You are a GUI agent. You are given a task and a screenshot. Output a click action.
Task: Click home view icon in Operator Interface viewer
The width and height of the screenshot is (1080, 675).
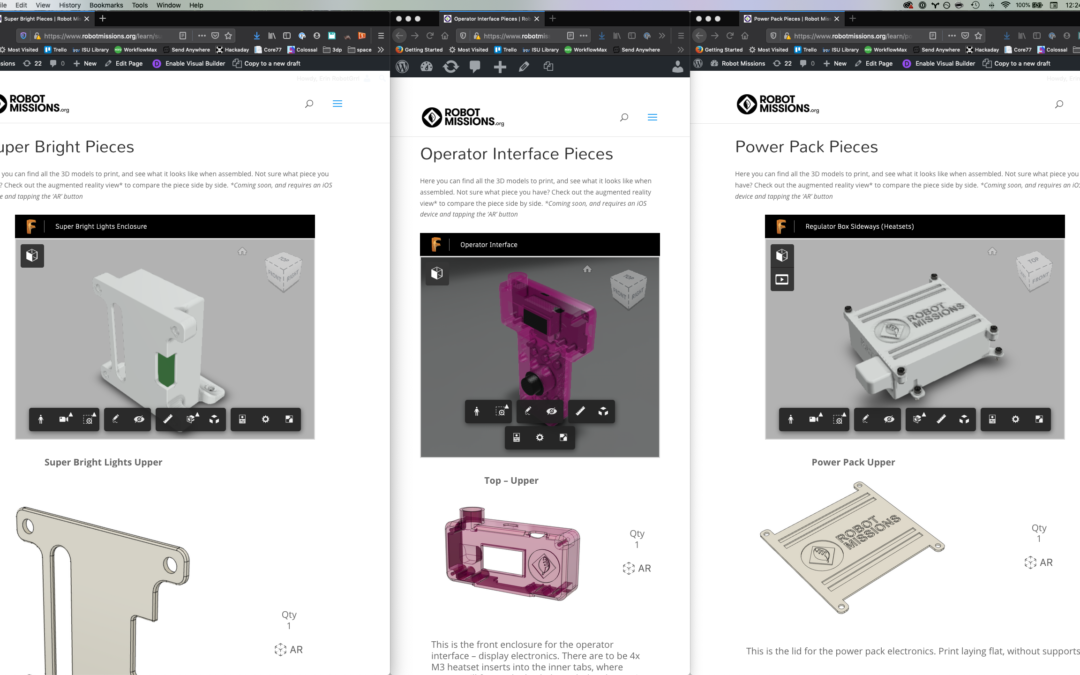(x=588, y=269)
